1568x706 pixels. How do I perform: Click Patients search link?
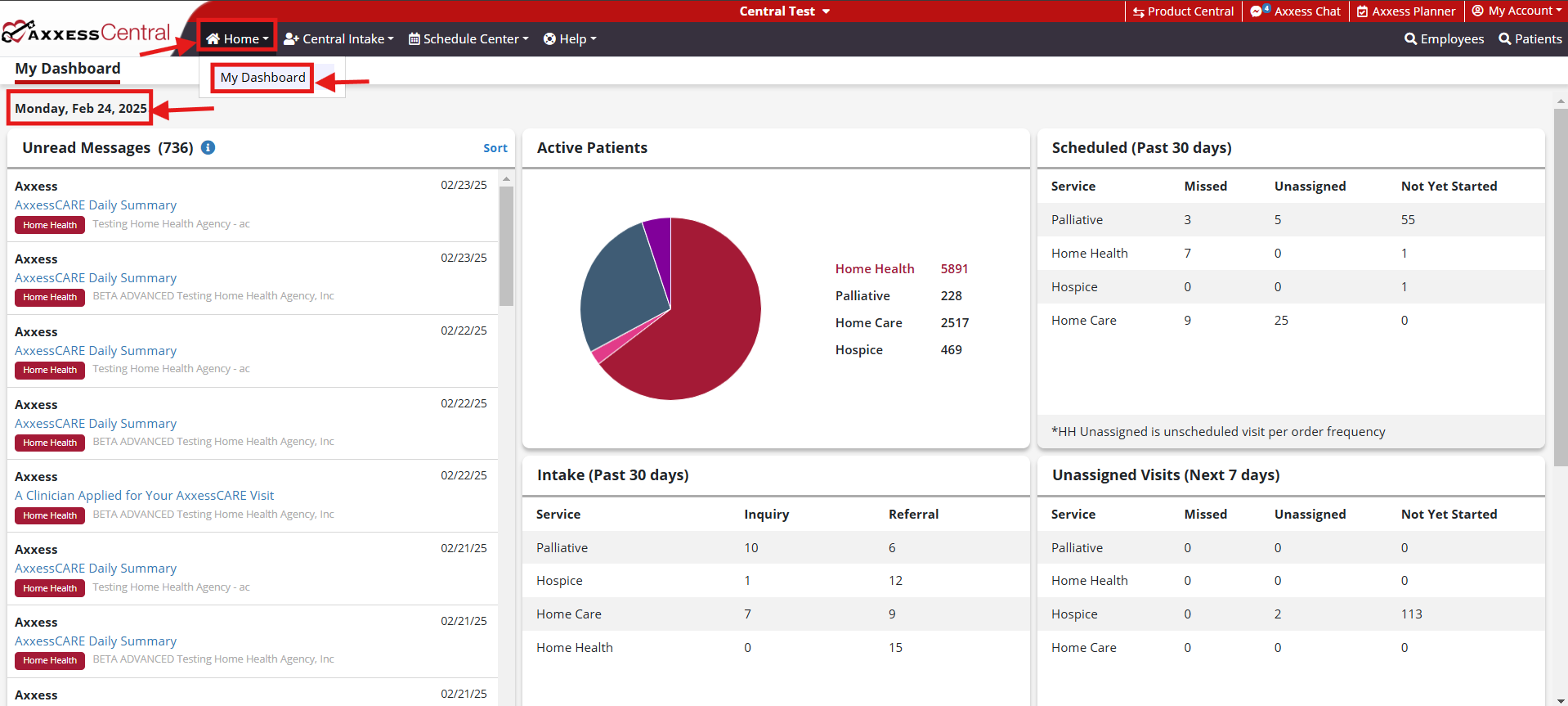click(1530, 38)
